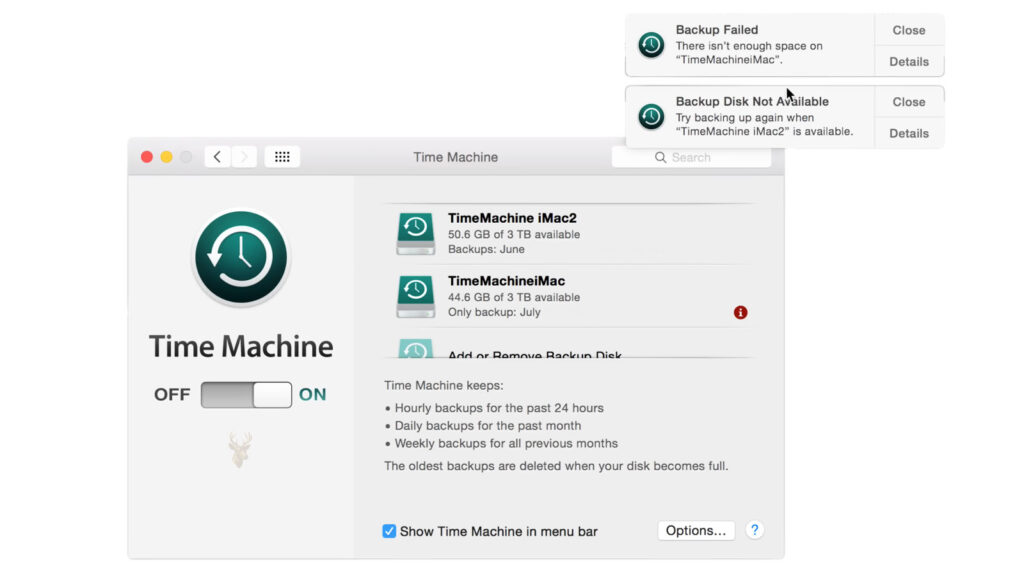Screen dimensions: 1024x576
Task: Click '44.6 GB of 3 TB available' text
Action: click(514, 297)
